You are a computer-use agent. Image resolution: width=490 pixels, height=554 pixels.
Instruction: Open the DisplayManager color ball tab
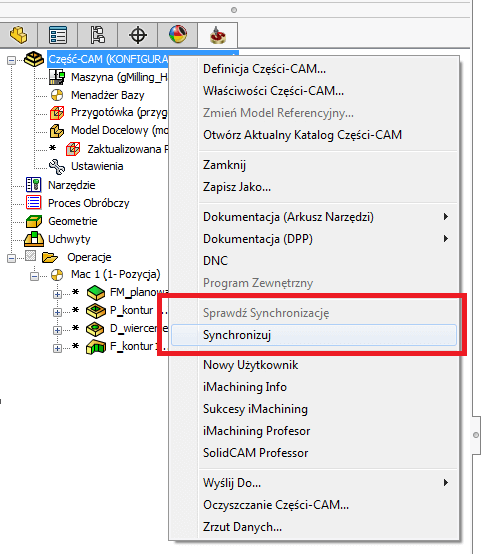(178, 35)
